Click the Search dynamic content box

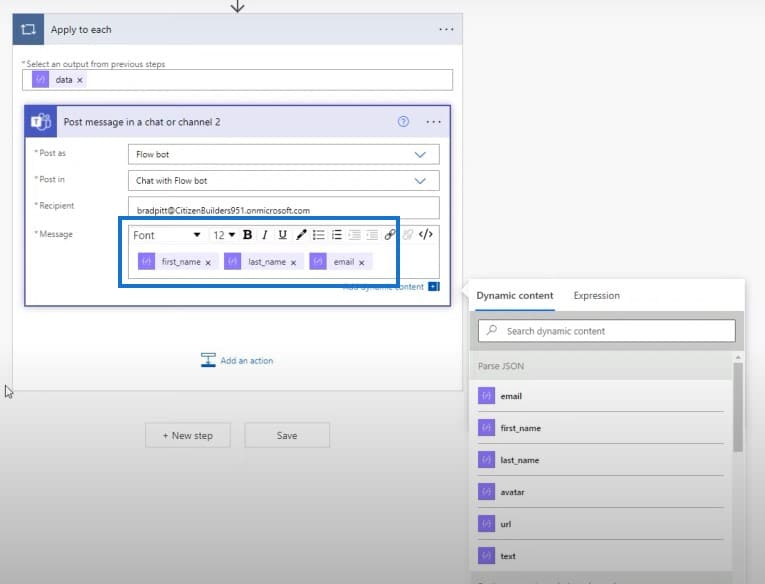coord(606,331)
